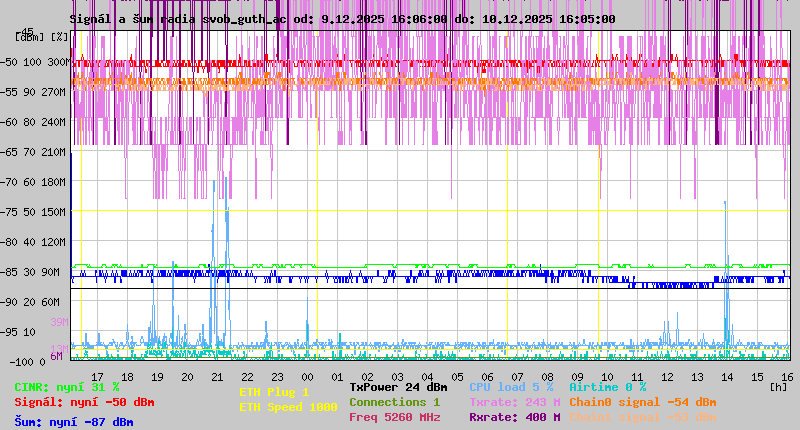Click the '17' hour label on x-axis
800x430 pixels.
[97, 377]
